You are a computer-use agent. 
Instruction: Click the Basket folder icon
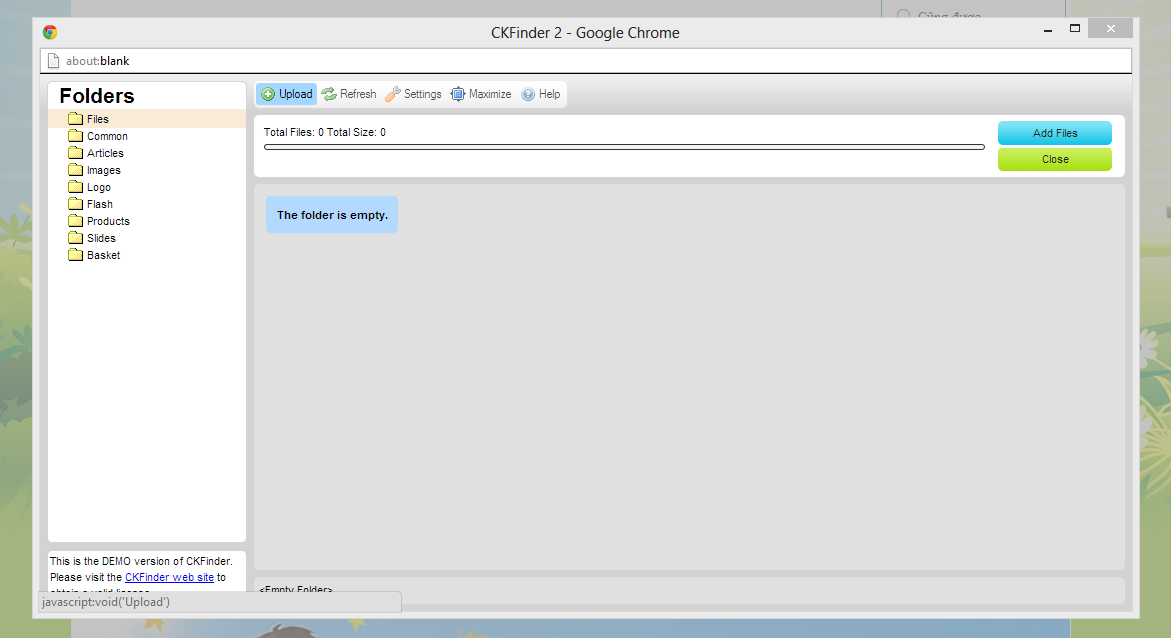click(x=75, y=255)
